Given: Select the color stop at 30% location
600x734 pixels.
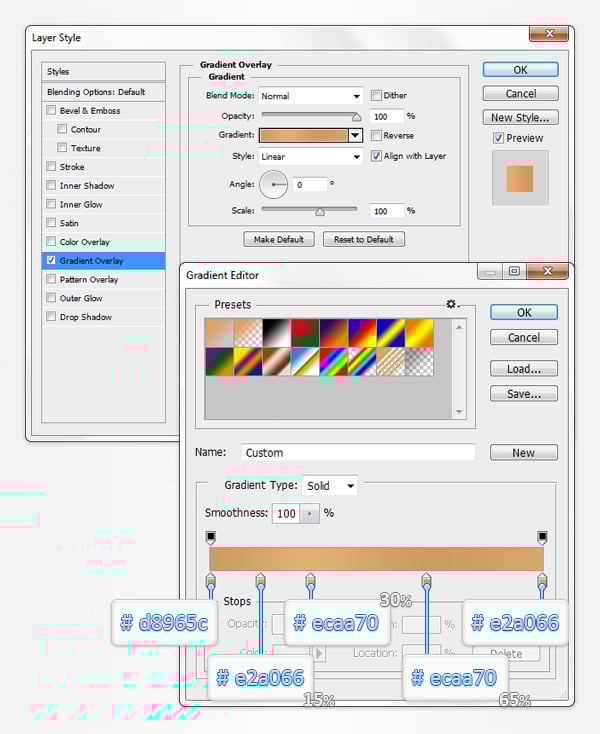Looking at the screenshot, I should tap(310, 580).
